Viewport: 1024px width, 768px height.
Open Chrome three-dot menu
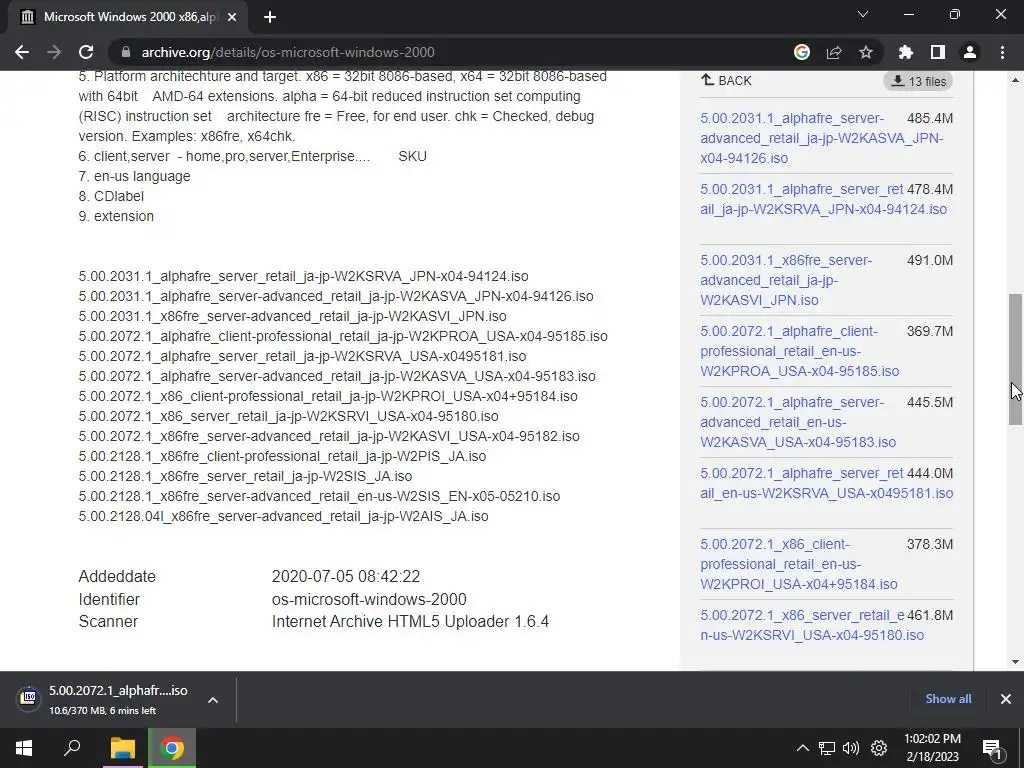point(1002,52)
